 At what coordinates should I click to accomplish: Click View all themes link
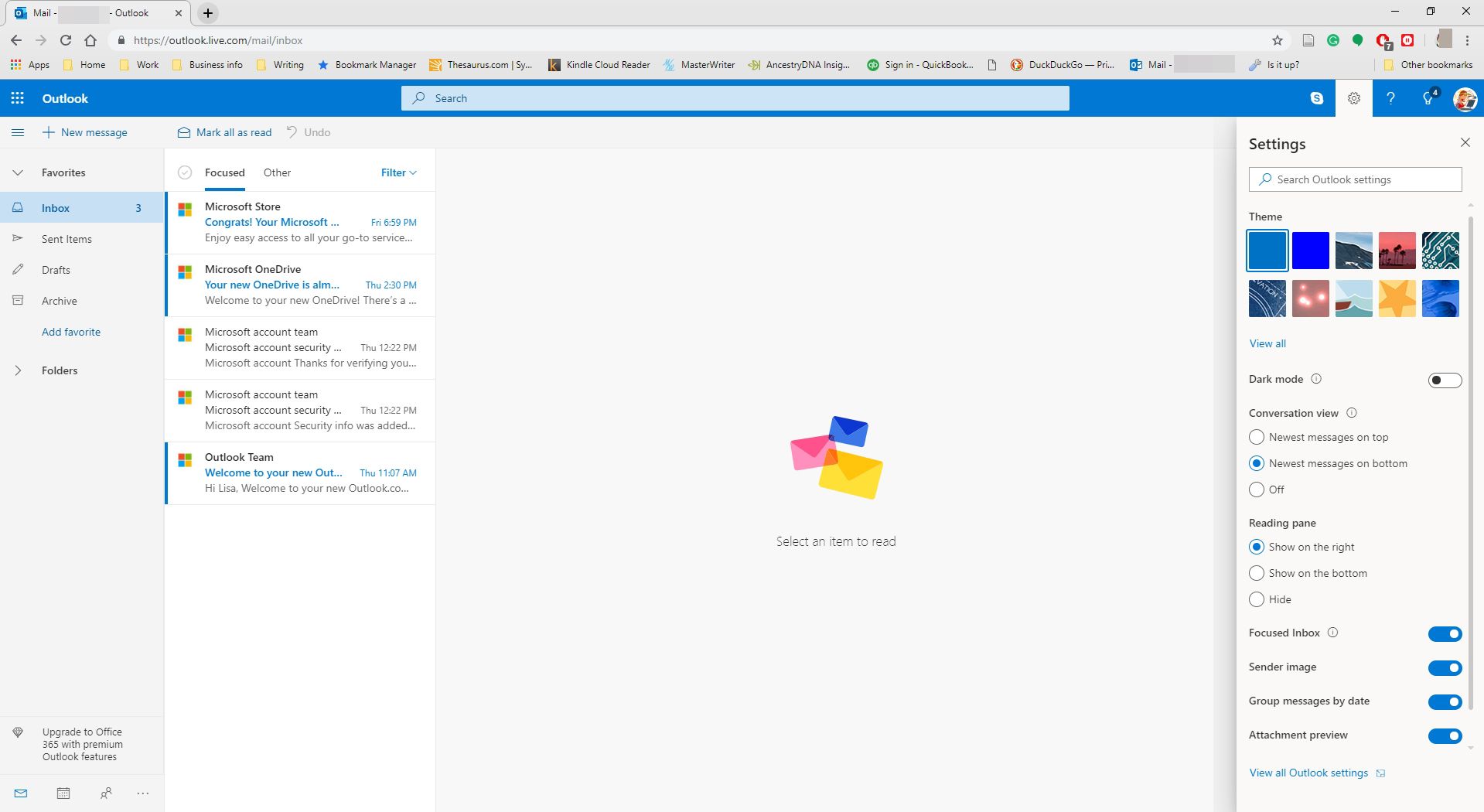point(1267,343)
